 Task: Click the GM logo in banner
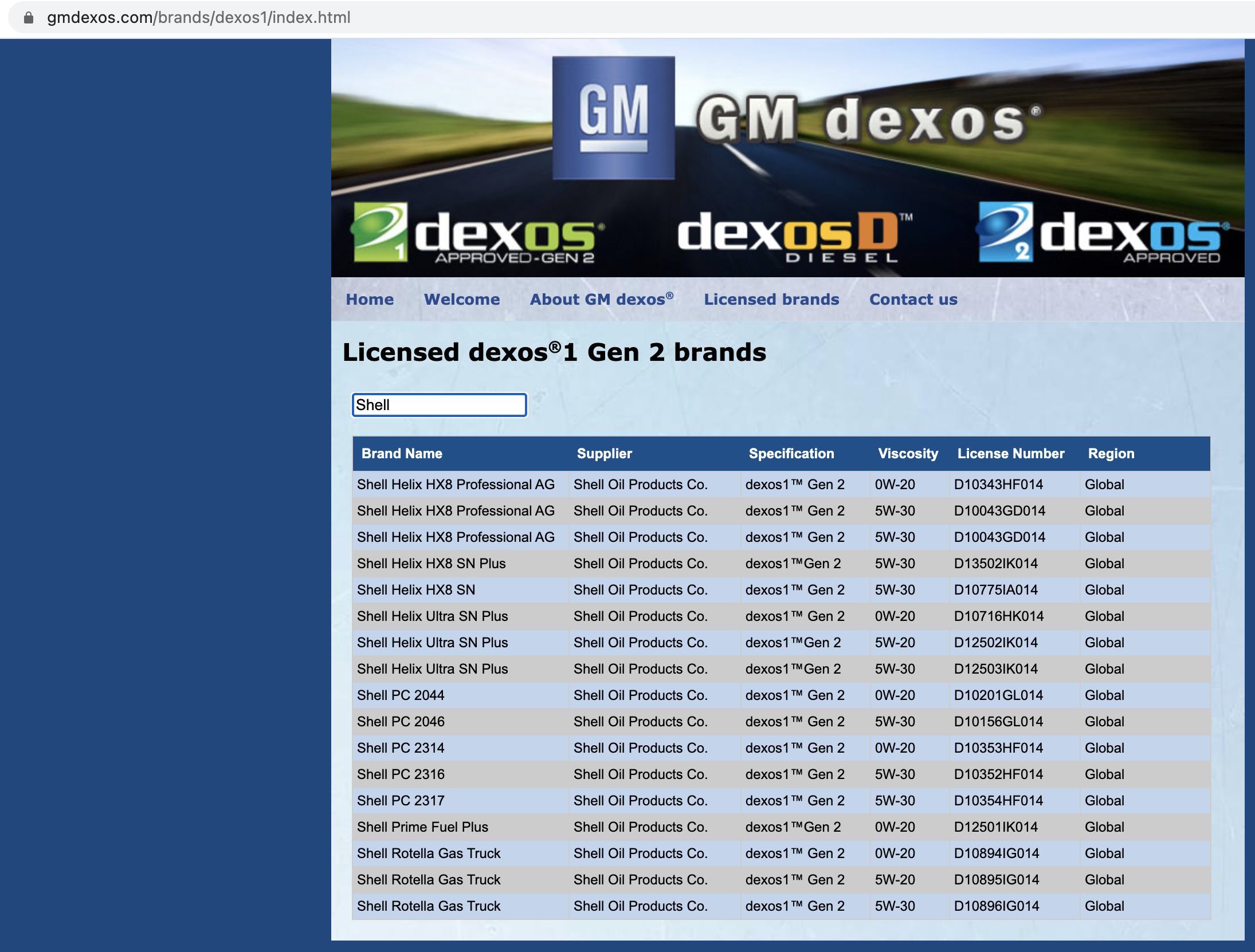pos(613,118)
